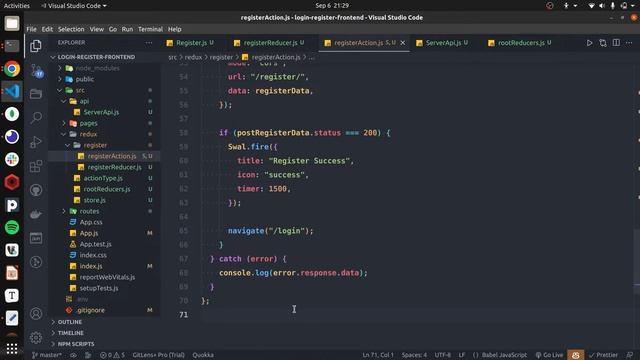Collapse the redux folder
Screen dimensions: 640x360
(x=88, y=134)
